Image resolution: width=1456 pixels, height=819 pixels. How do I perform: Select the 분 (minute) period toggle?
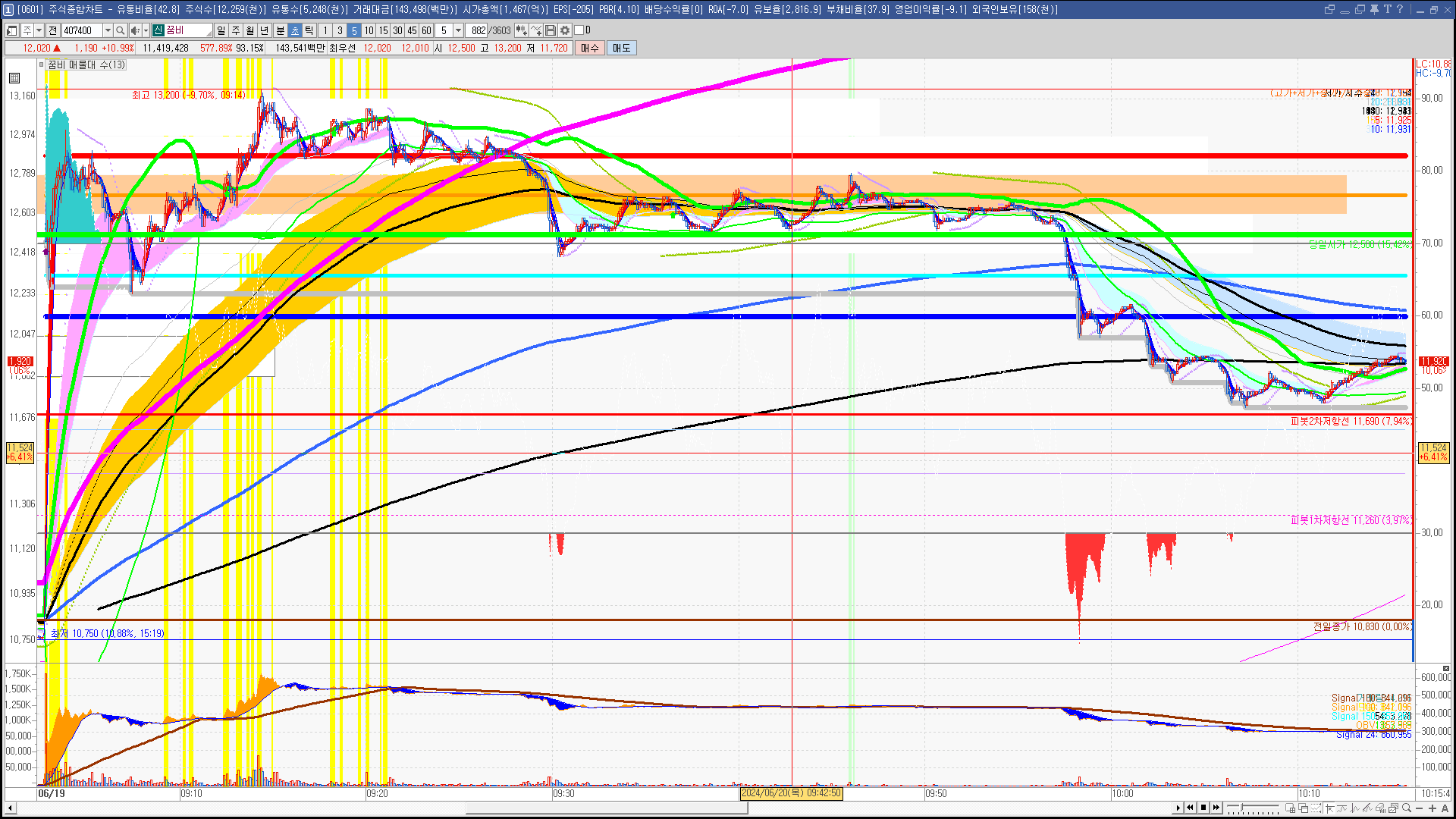[x=280, y=30]
